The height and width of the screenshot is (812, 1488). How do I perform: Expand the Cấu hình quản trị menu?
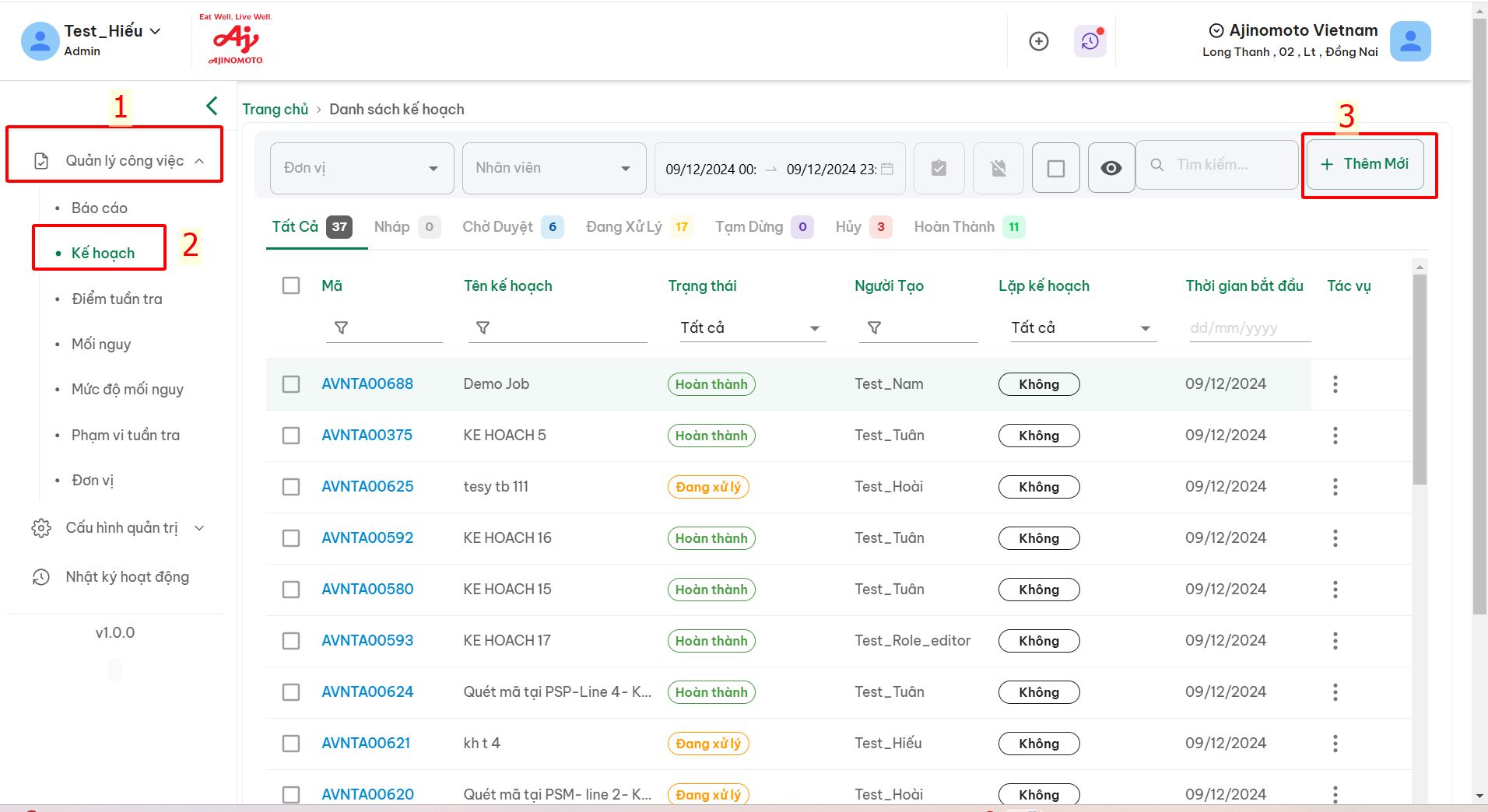(x=118, y=528)
